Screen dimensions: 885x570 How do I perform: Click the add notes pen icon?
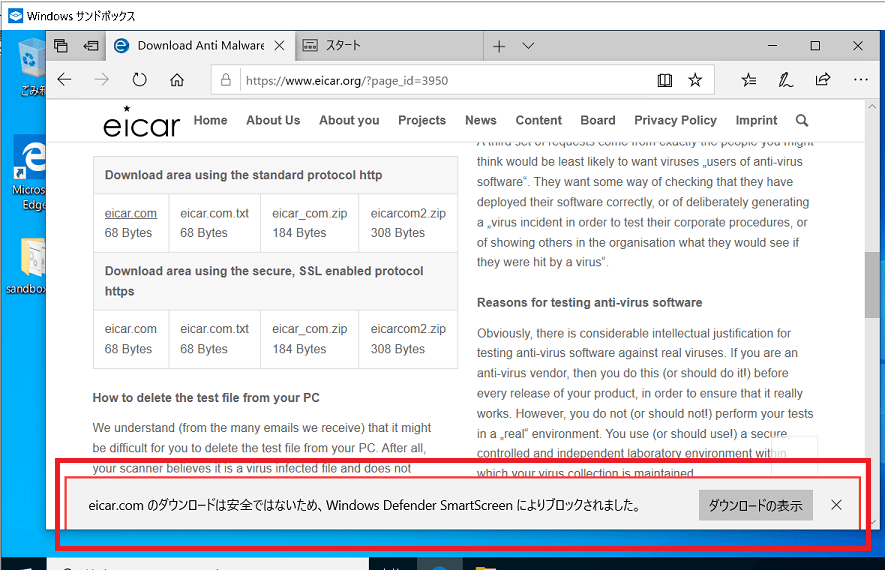[785, 80]
